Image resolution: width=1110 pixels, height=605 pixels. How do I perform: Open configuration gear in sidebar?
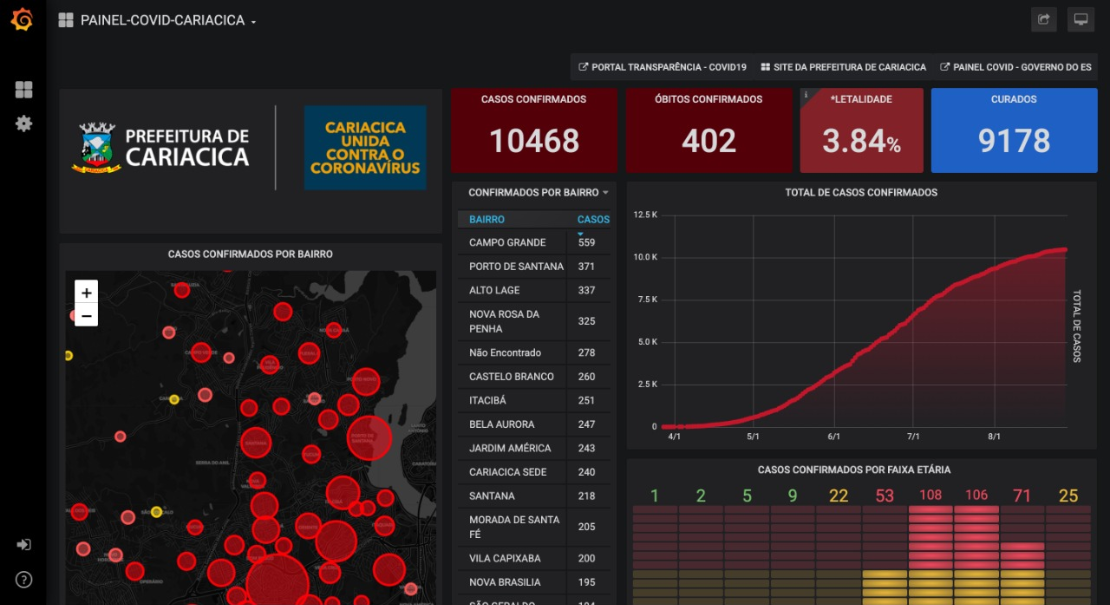(23, 124)
